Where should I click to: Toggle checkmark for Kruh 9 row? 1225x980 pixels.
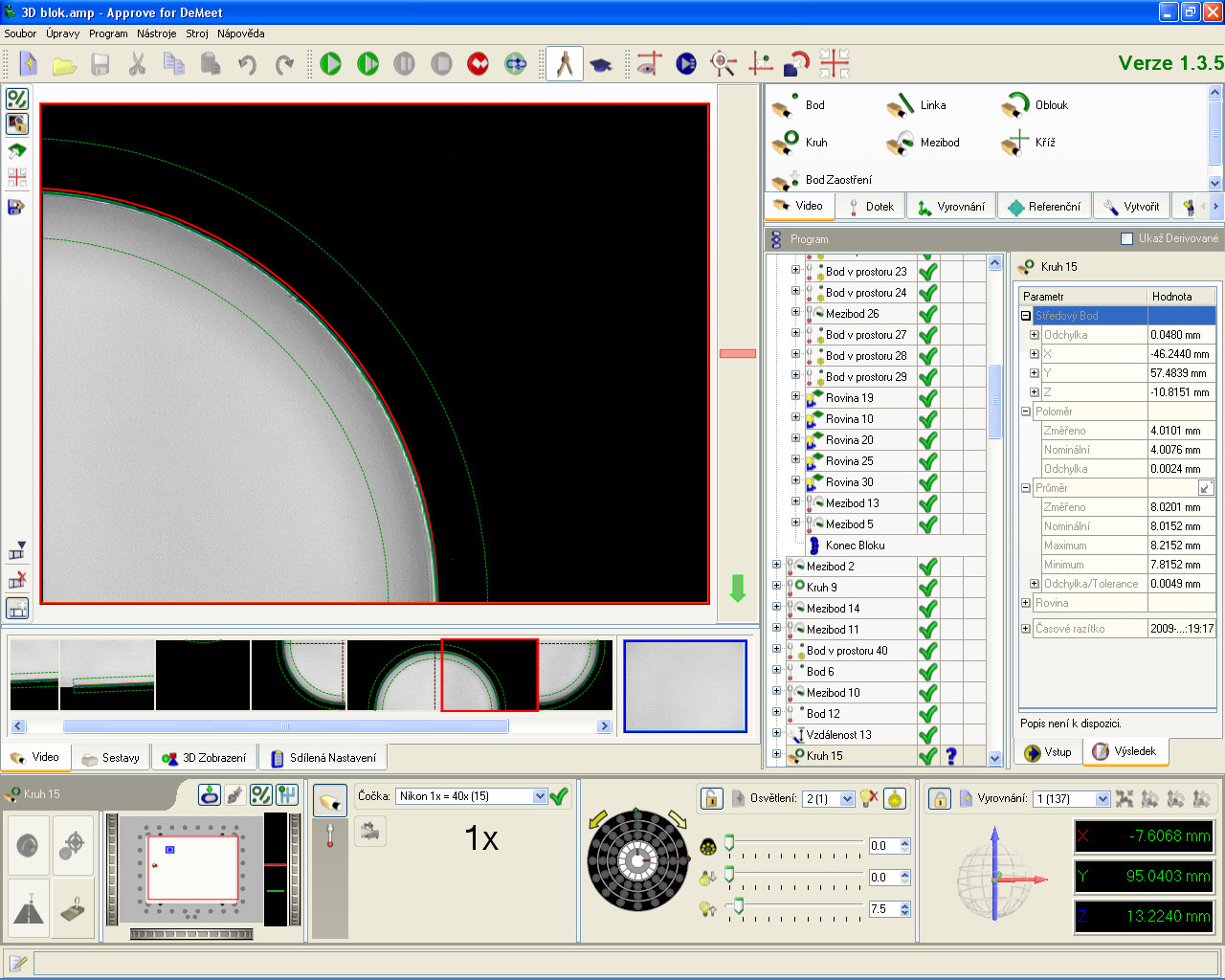pos(927,588)
